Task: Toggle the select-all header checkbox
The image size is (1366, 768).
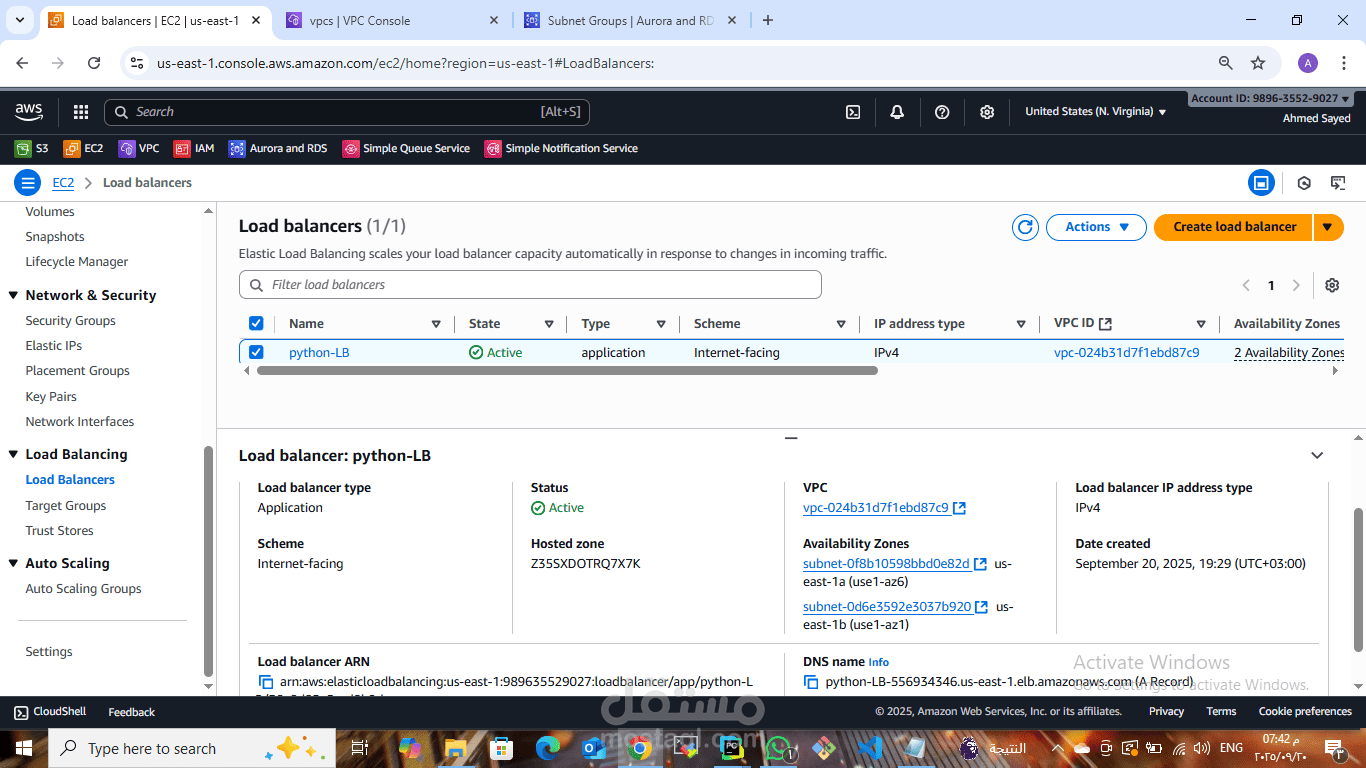Action: (x=256, y=323)
